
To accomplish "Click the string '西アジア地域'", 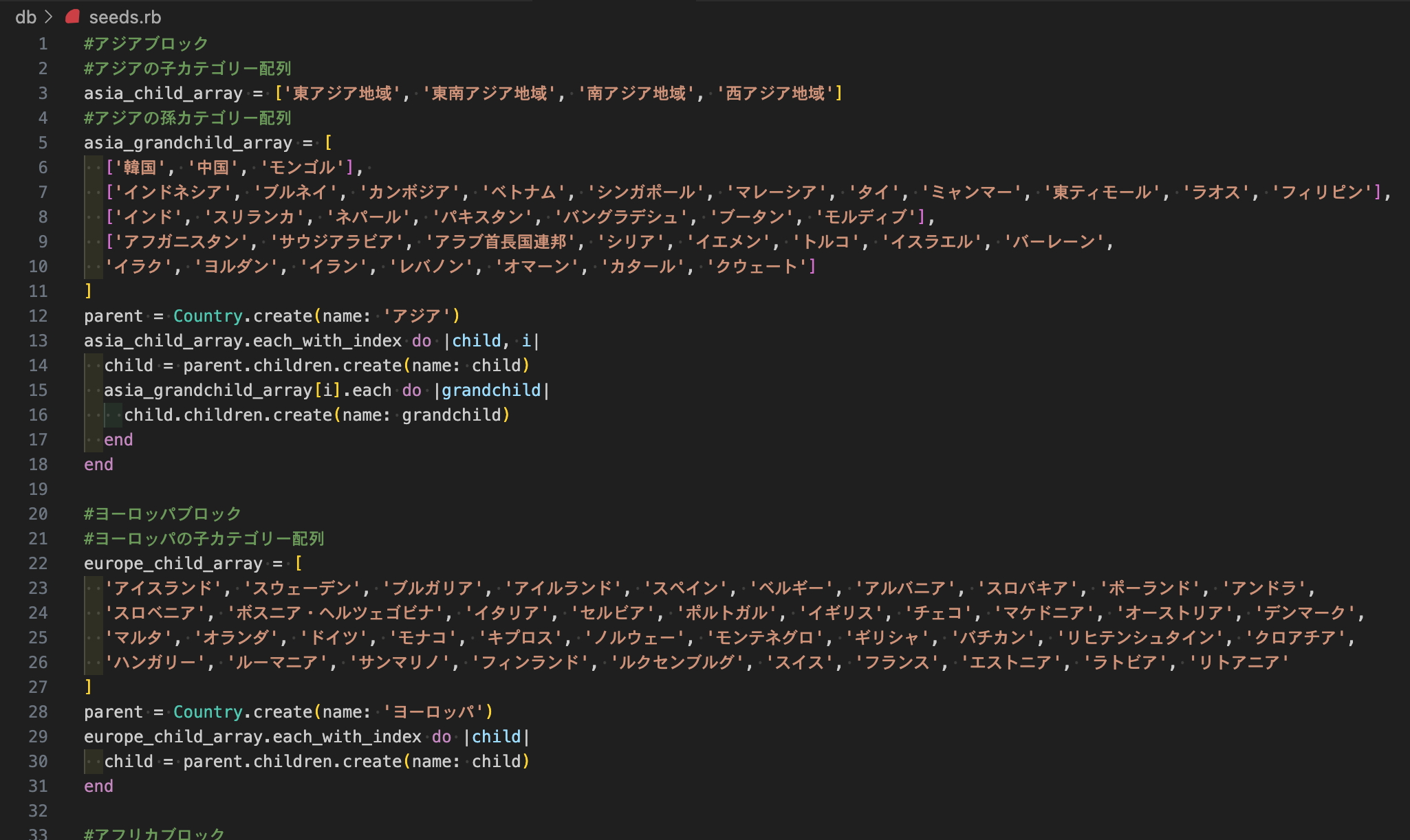I will coord(775,93).
